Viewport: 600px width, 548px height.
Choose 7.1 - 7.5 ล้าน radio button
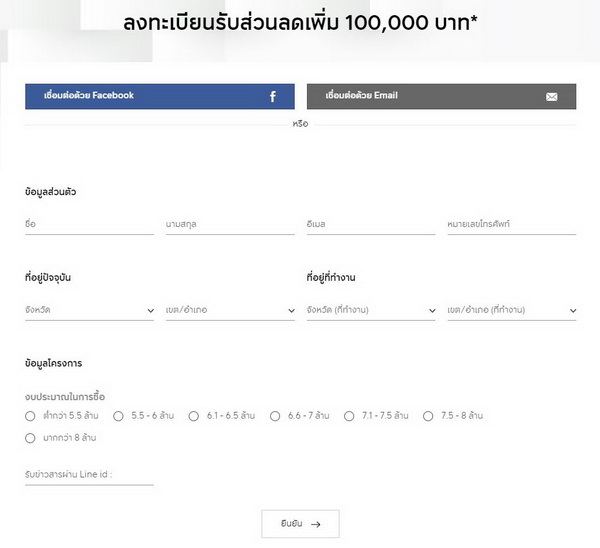click(x=349, y=415)
